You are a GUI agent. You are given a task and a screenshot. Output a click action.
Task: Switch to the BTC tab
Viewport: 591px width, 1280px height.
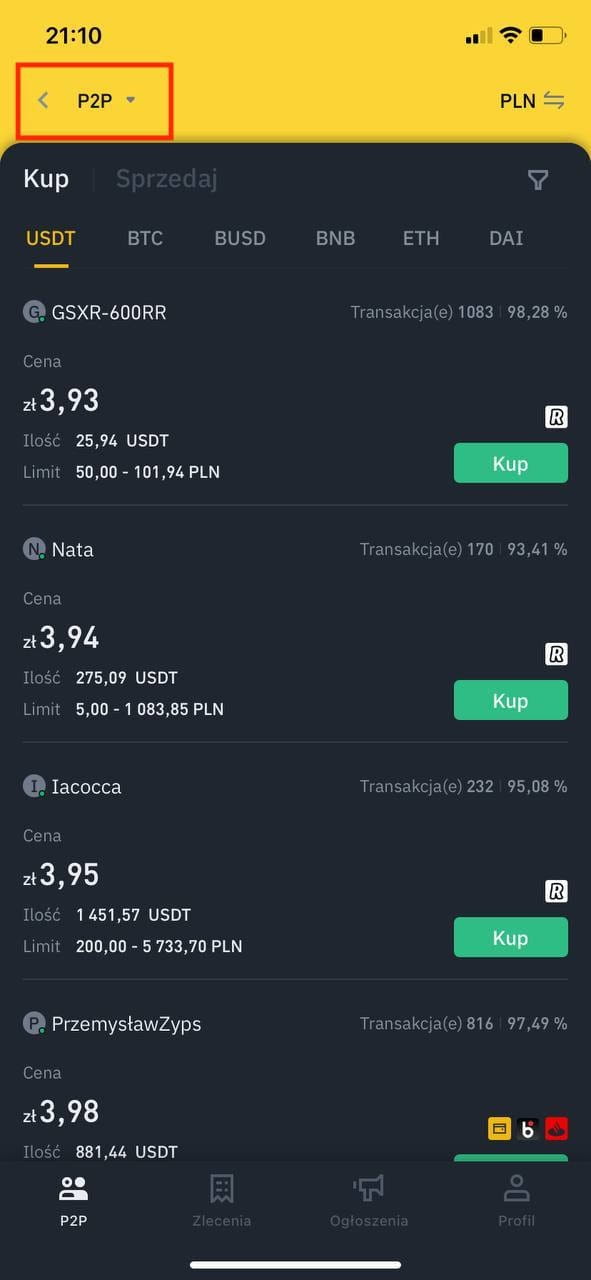pyautogui.click(x=145, y=238)
